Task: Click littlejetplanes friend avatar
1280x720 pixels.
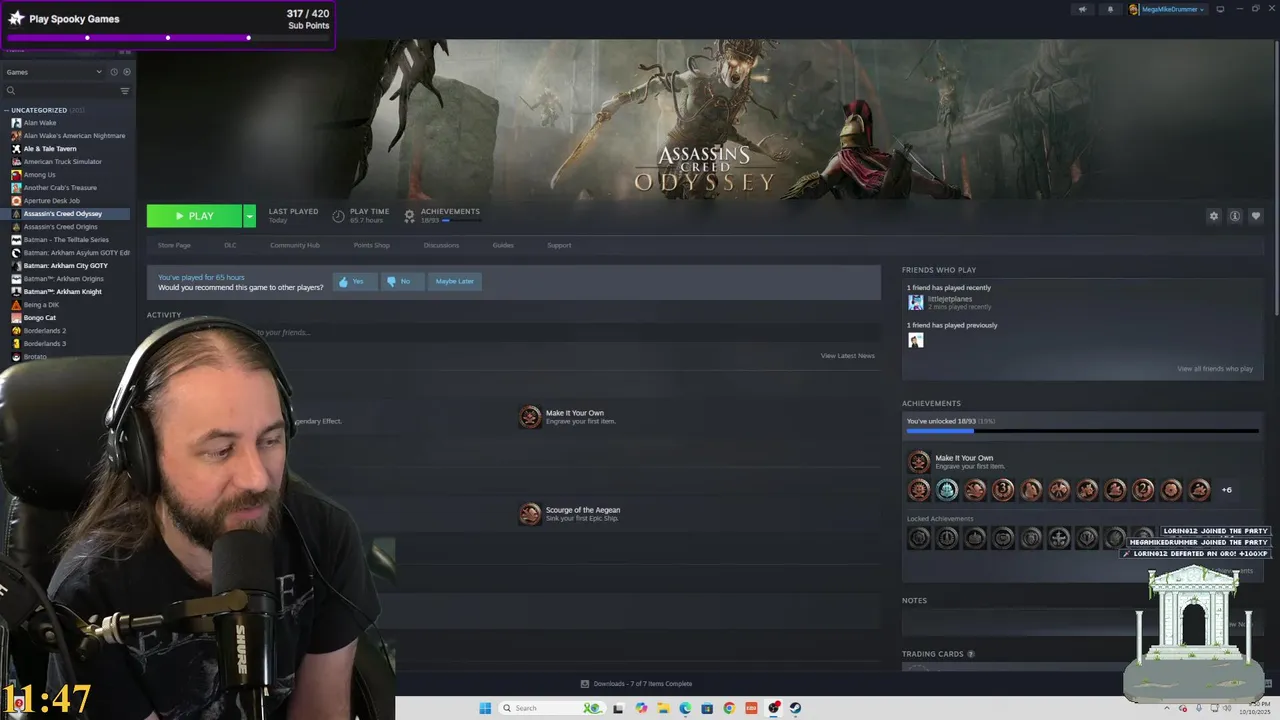Action: coord(915,302)
